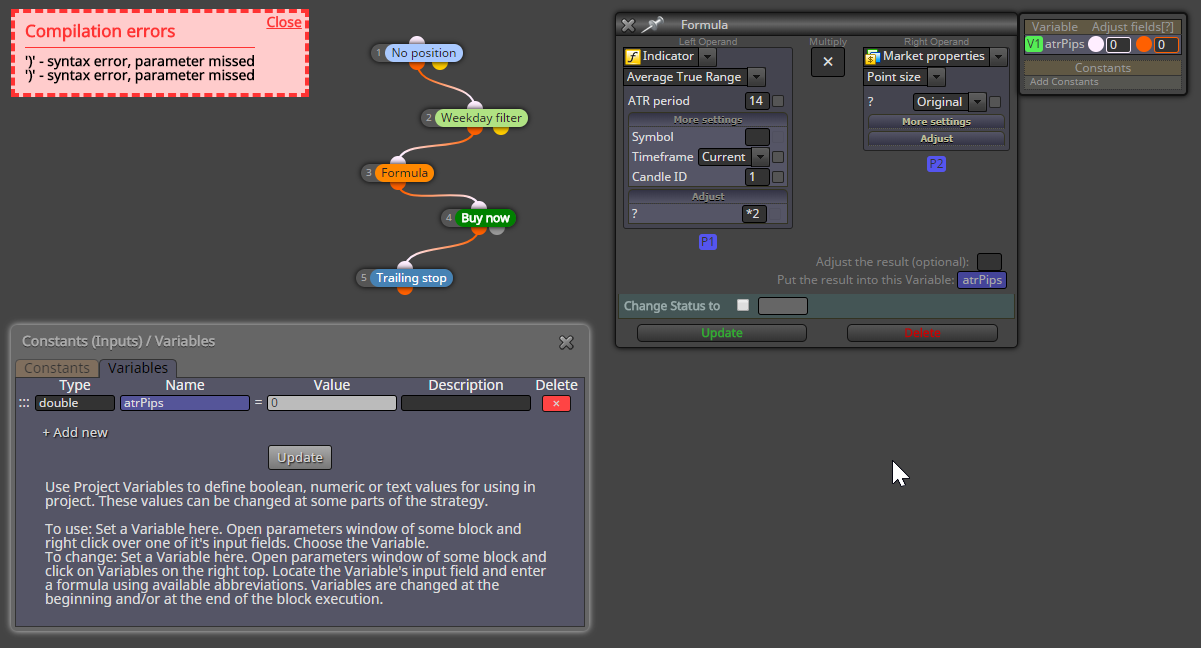Tick the Timeframe checkbox
The image size is (1201, 648).
(x=778, y=157)
